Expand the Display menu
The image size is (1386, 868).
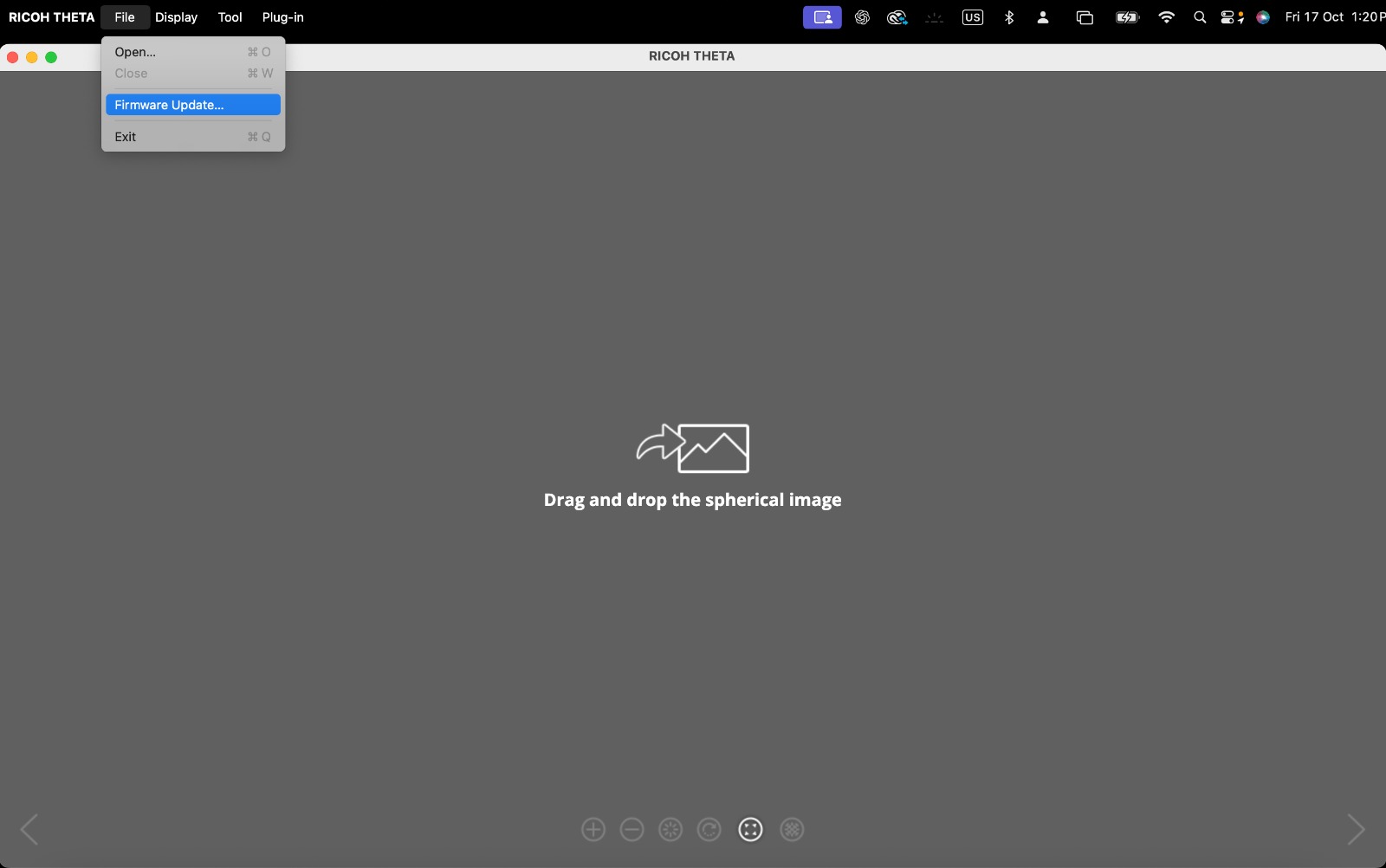tap(176, 17)
